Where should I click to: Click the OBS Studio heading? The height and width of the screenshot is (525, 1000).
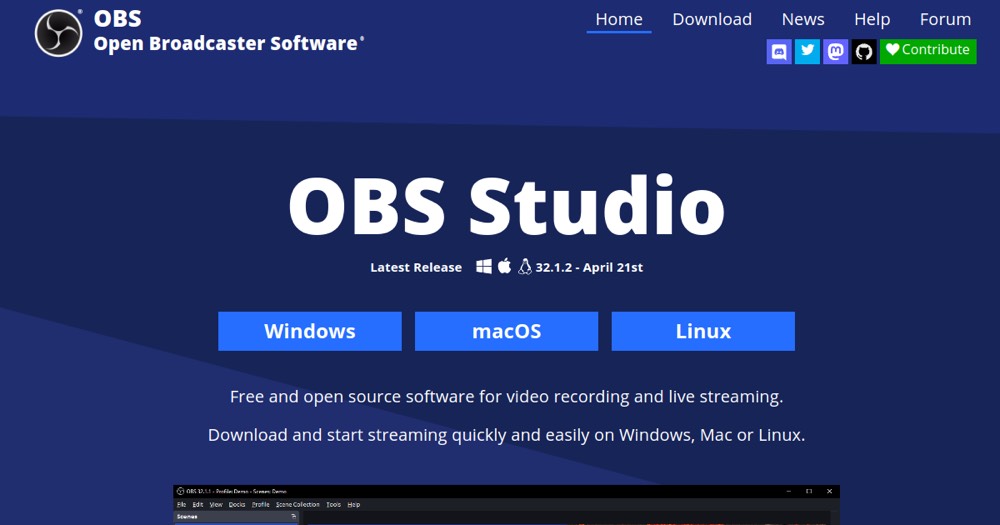(506, 205)
